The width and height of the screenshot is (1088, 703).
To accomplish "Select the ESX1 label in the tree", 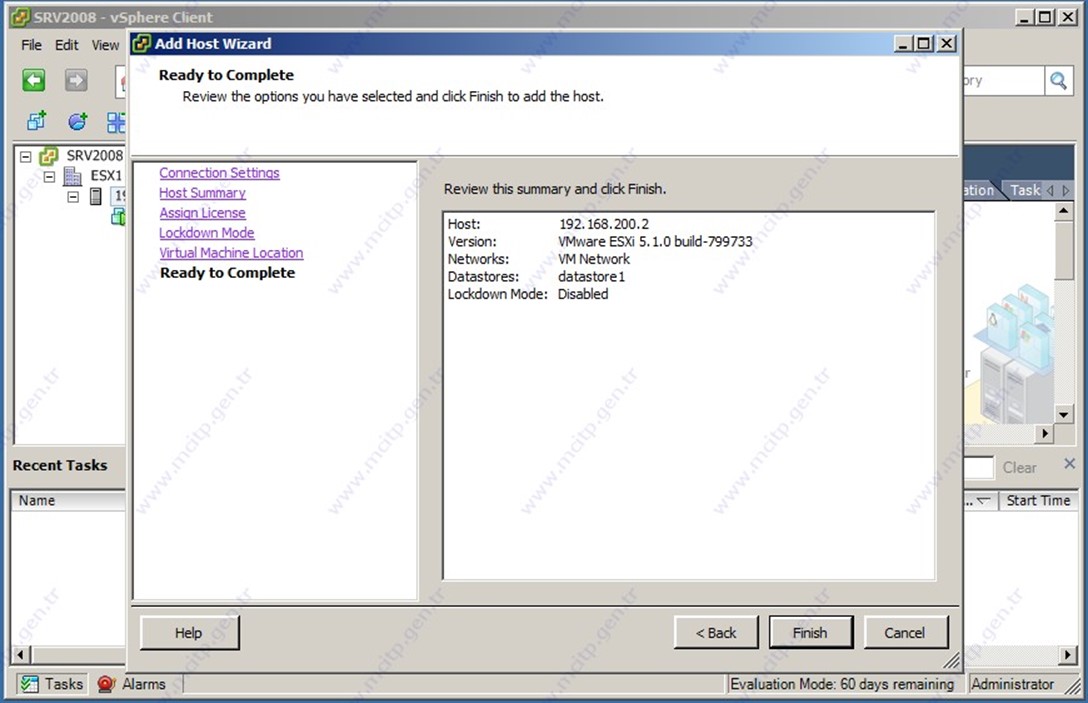I will point(106,176).
